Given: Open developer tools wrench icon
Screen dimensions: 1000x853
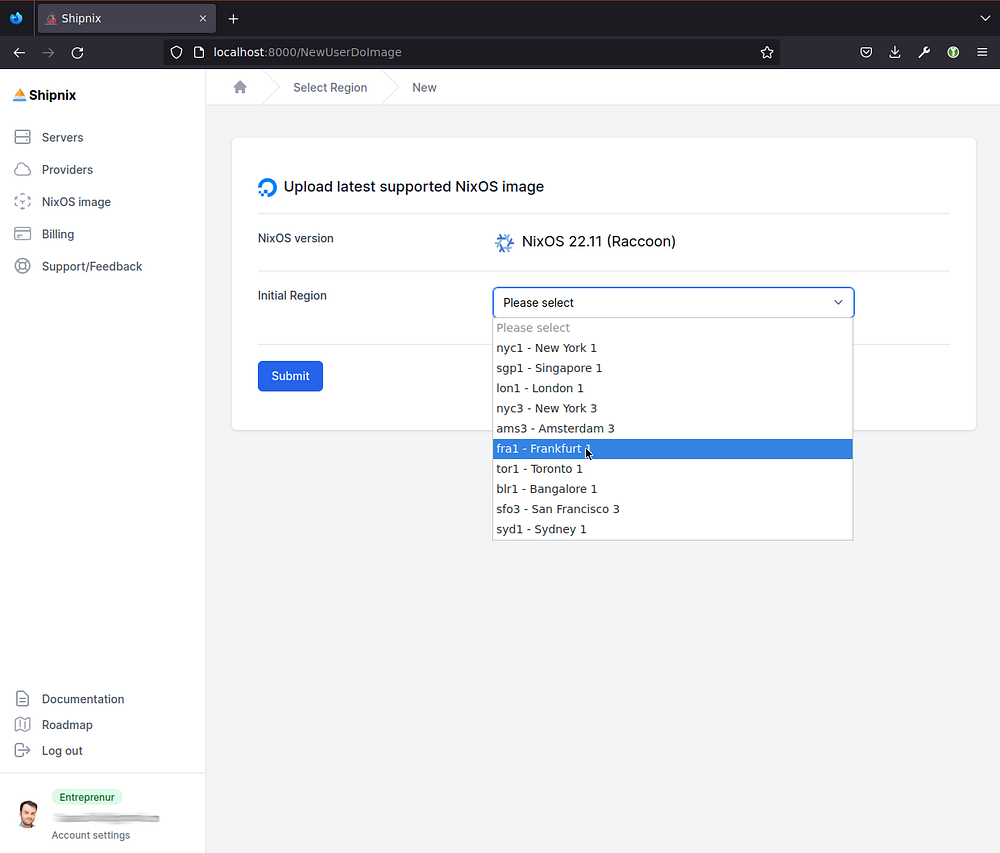Looking at the screenshot, I should 924,52.
